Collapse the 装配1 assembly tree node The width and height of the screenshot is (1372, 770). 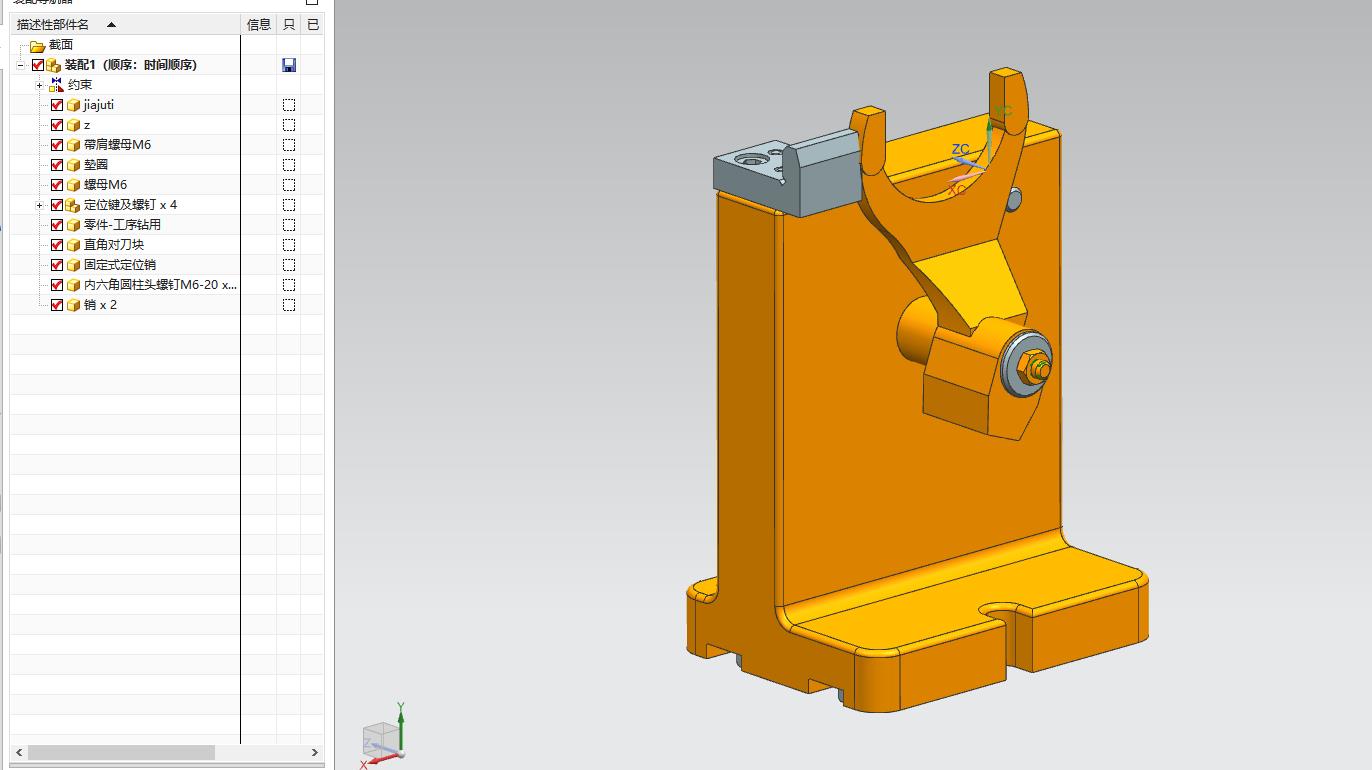tap(20, 65)
